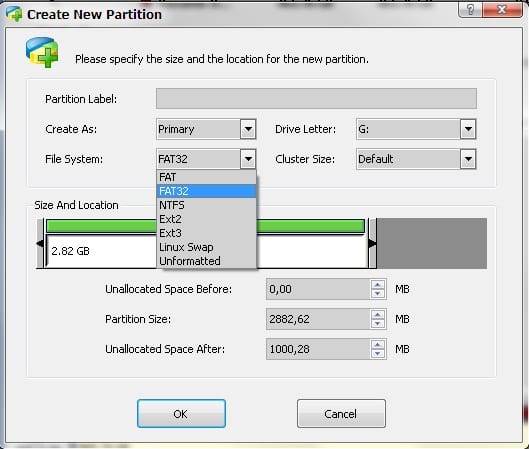Decrease Unallocated Space After with down arrow
The image size is (529, 449).
(x=378, y=354)
